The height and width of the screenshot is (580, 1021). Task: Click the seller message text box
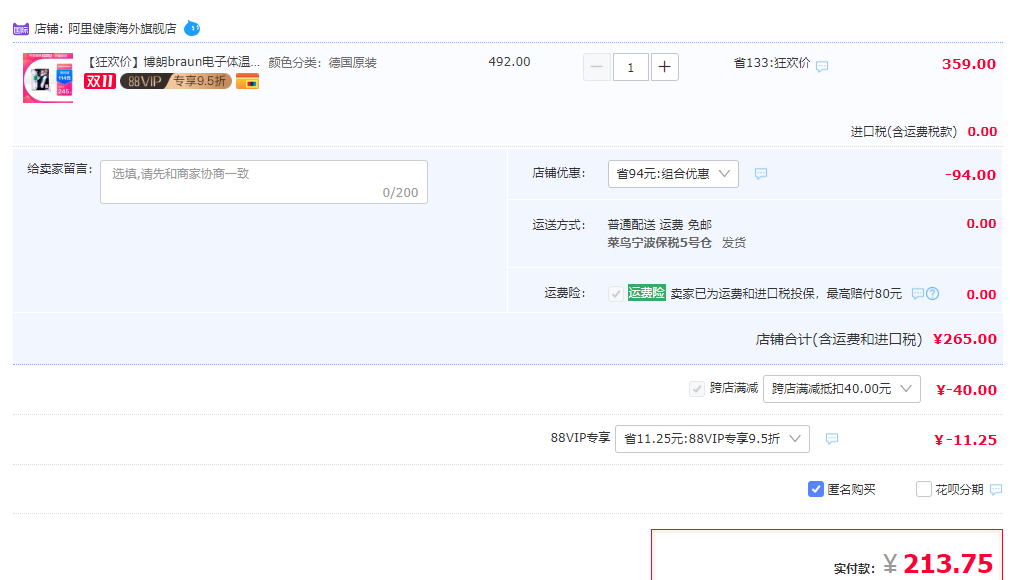pyautogui.click(x=264, y=182)
